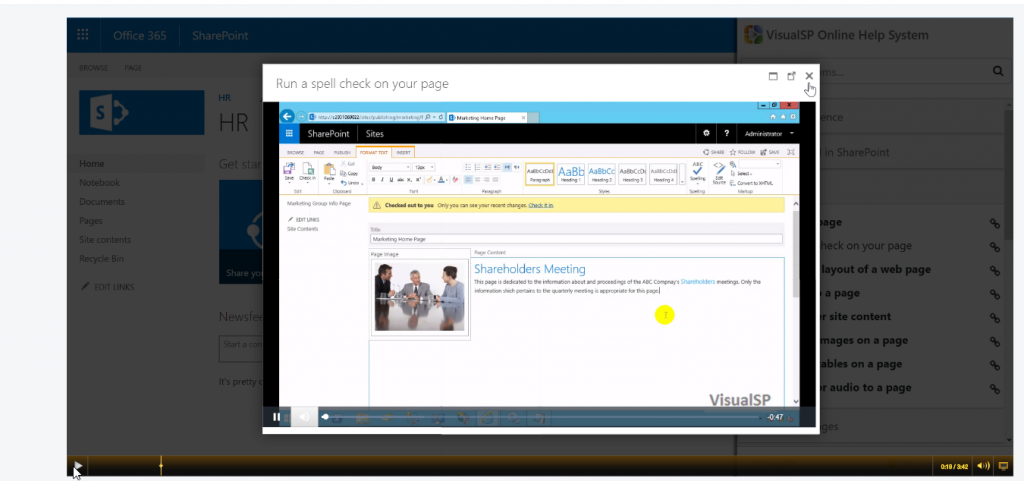Pause the embedded spell check video
The image size is (1024, 481).
276,417
